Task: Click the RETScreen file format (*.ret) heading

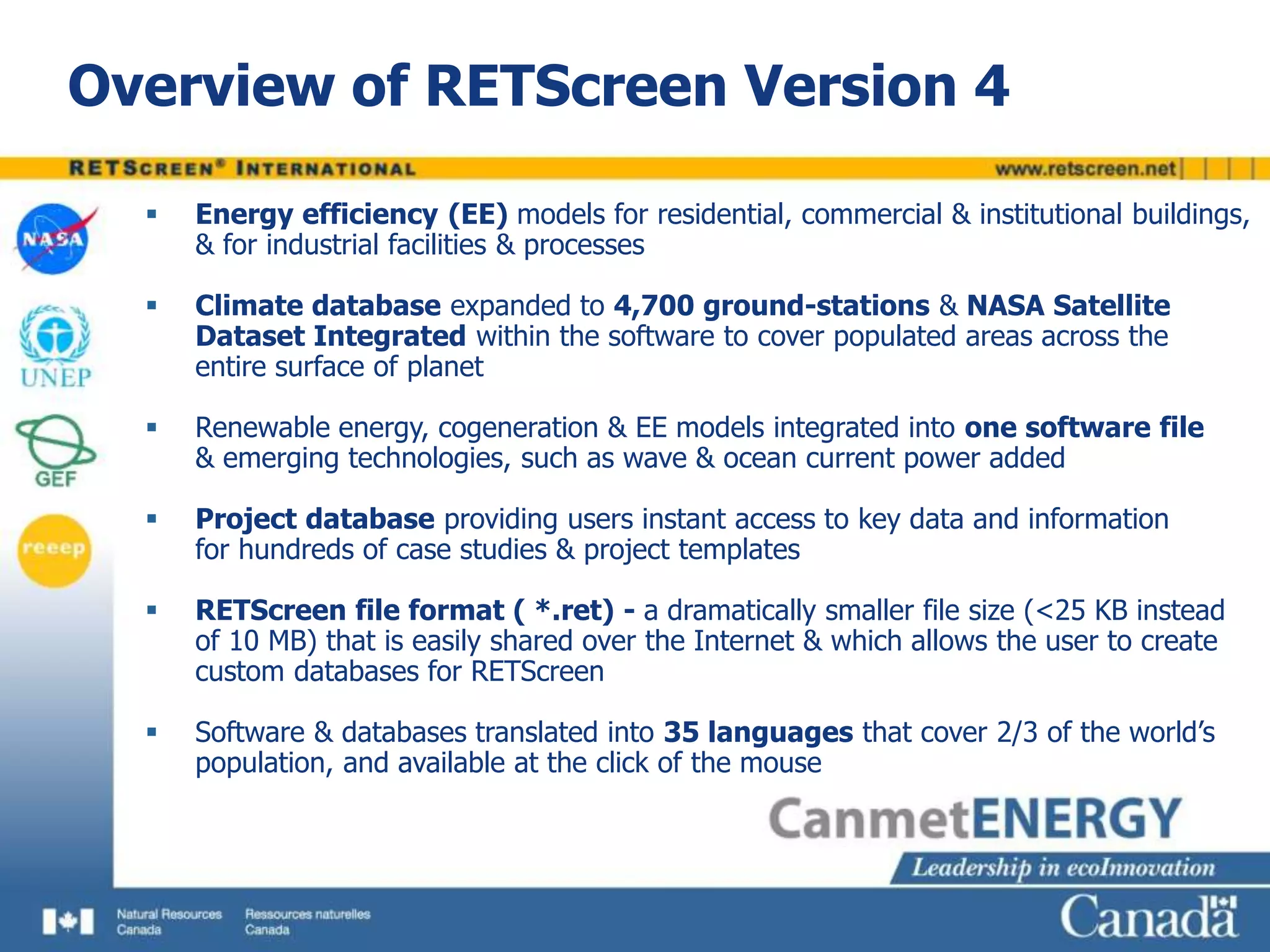Action: pos(404,610)
